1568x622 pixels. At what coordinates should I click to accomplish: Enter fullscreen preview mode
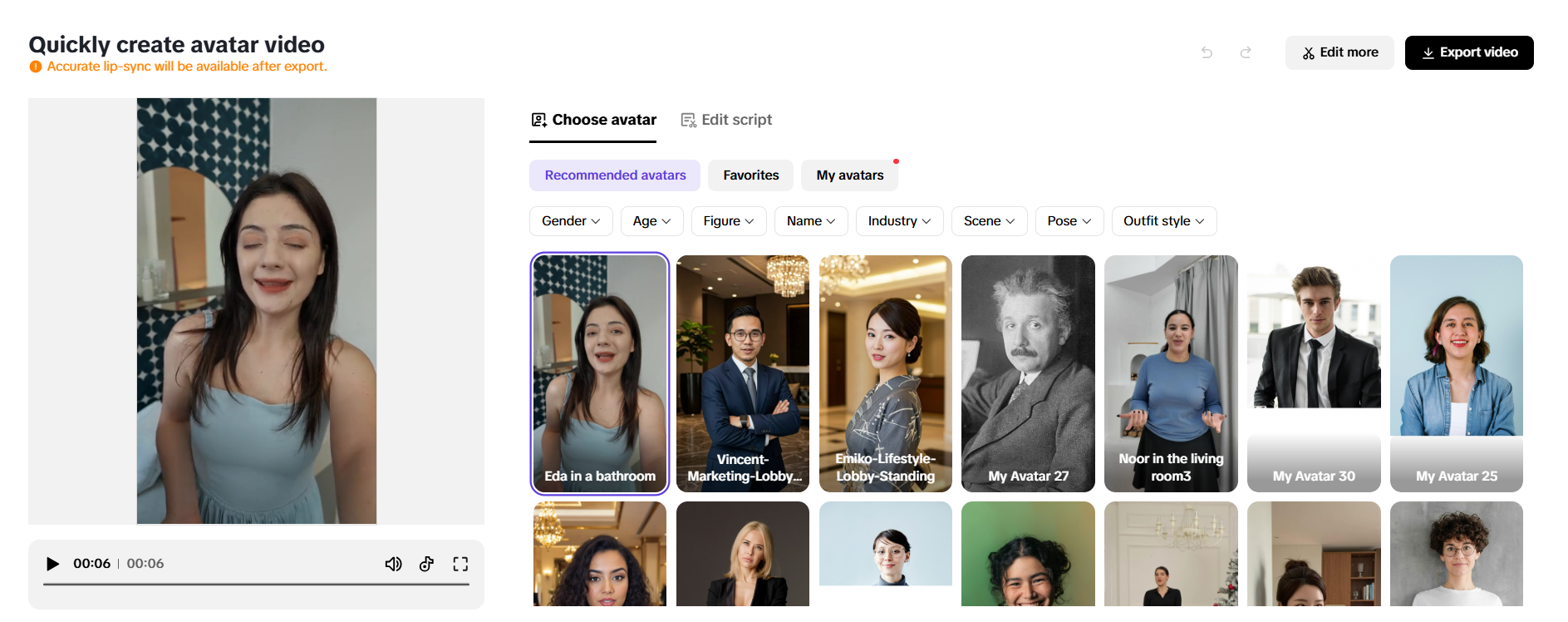tap(460, 565)
